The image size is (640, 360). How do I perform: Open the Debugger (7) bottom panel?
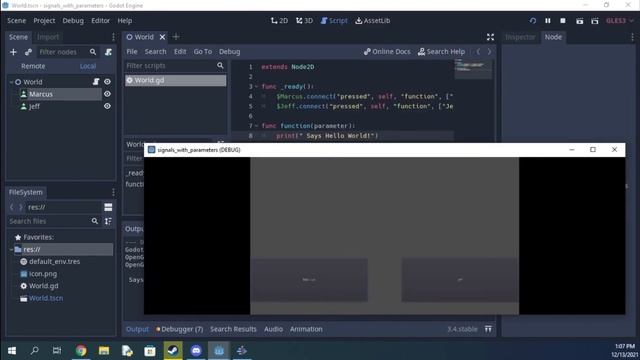[180, 329]
